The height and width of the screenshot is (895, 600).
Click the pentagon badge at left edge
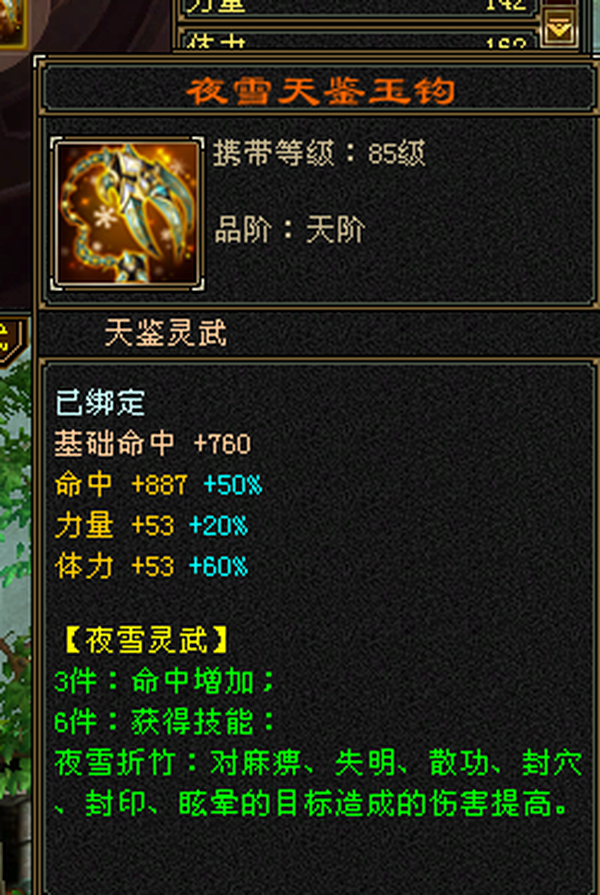click(13, 341)
